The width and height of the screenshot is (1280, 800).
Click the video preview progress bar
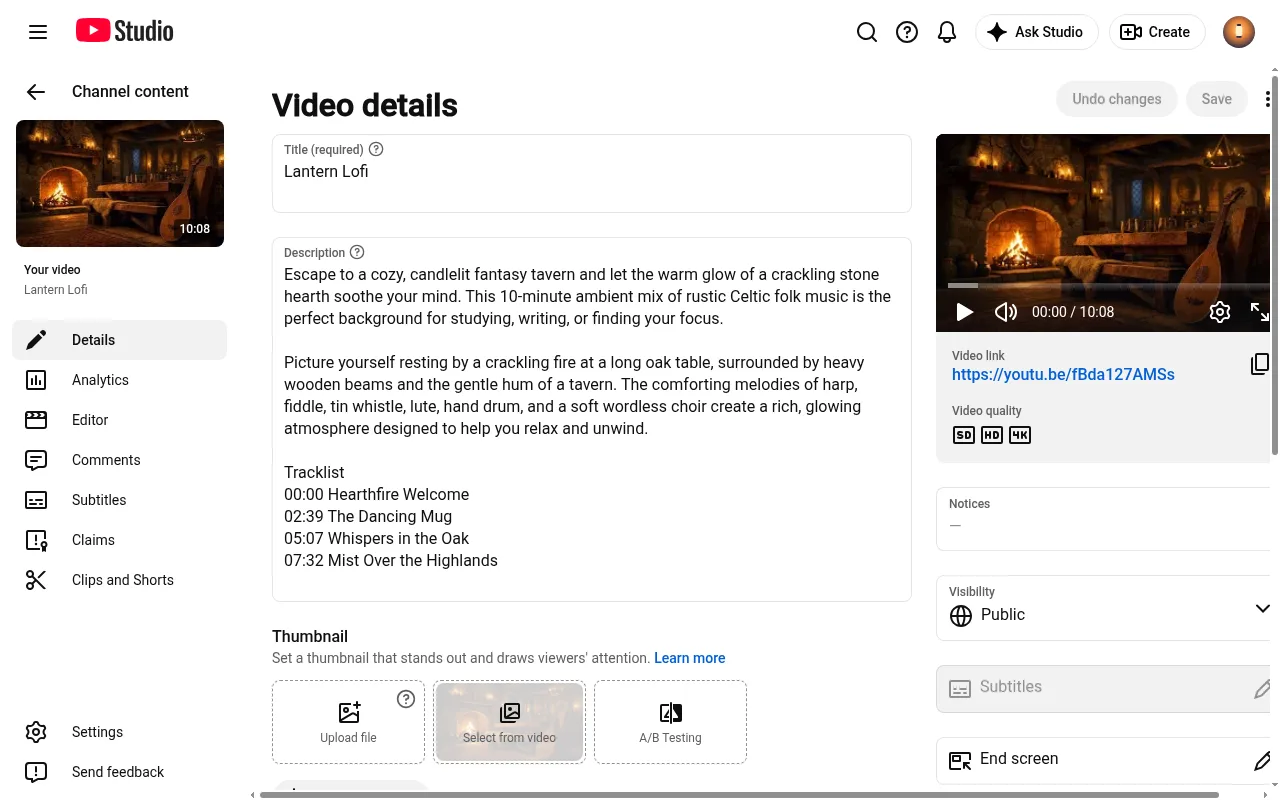[x=1108, y=286]
